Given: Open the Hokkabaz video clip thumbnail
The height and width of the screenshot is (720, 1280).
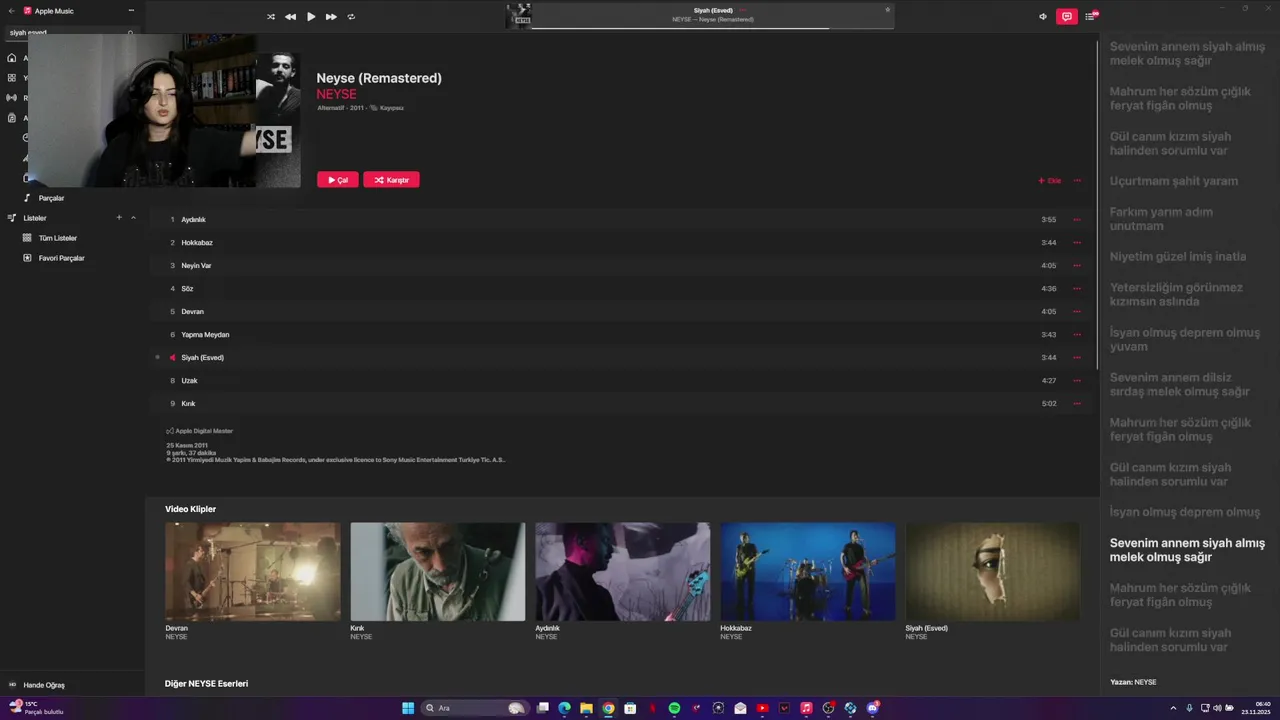Looking at the screenshot, I should (808, 571).
